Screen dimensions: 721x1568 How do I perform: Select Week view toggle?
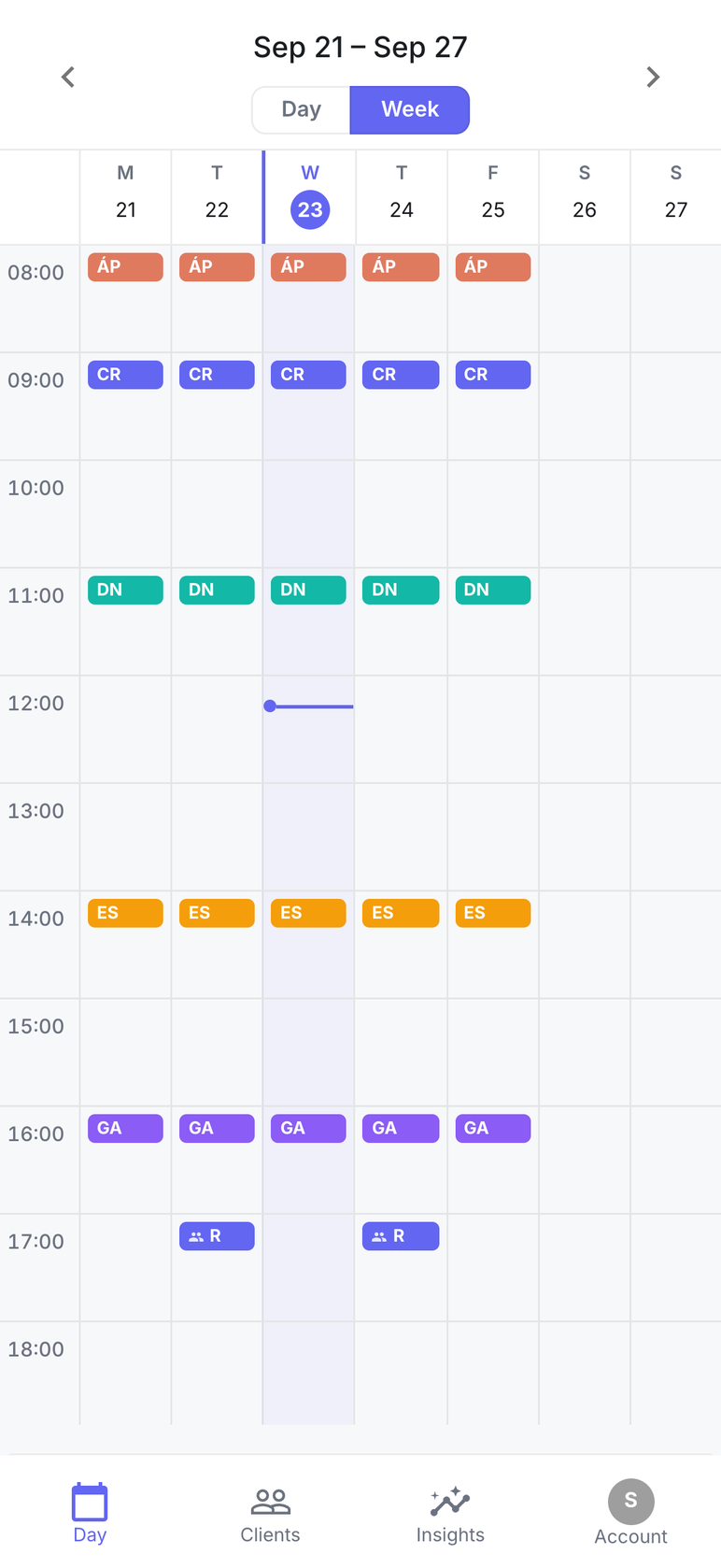click(x=409, y=109)
